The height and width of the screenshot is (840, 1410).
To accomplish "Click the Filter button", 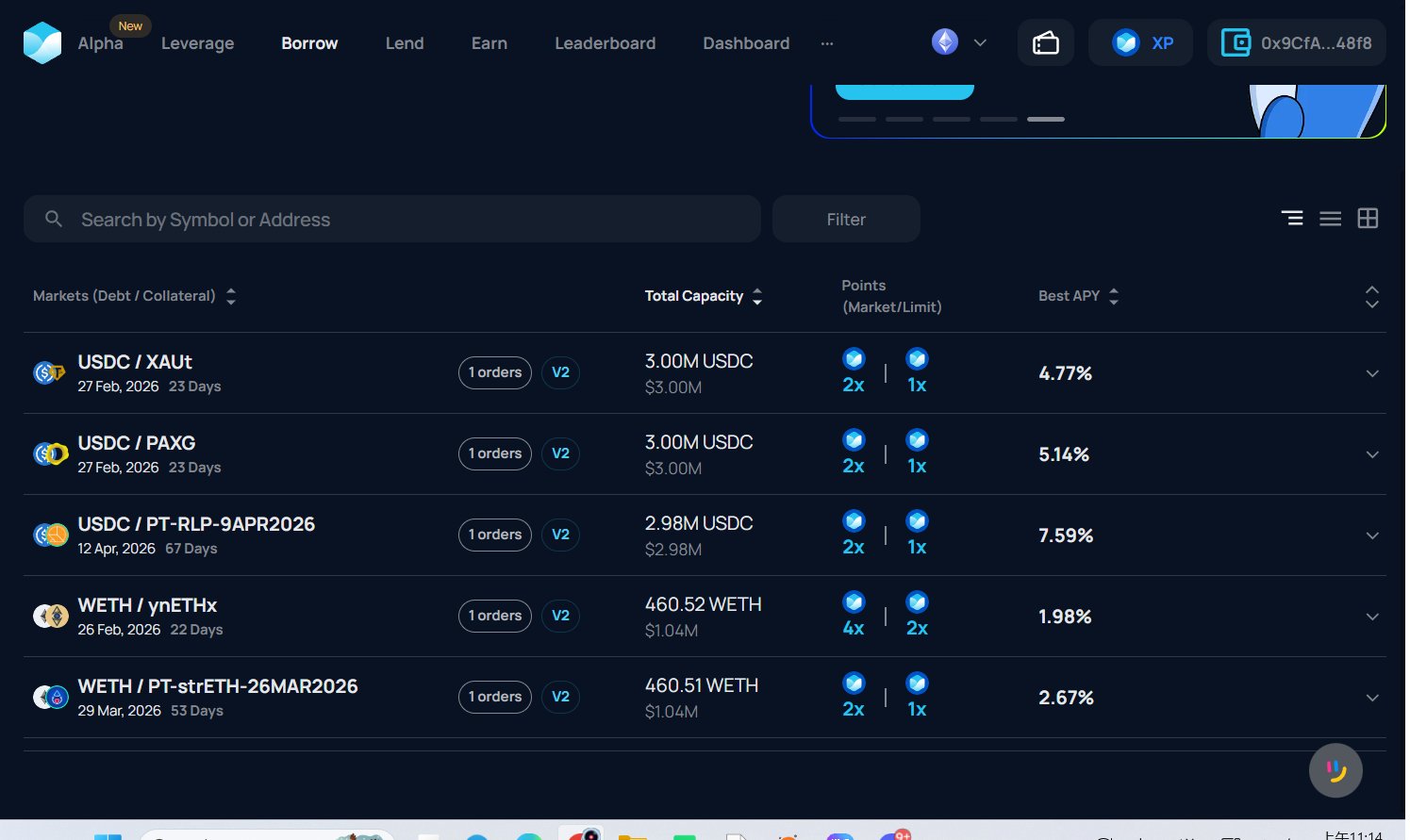I will click(846, 219).
